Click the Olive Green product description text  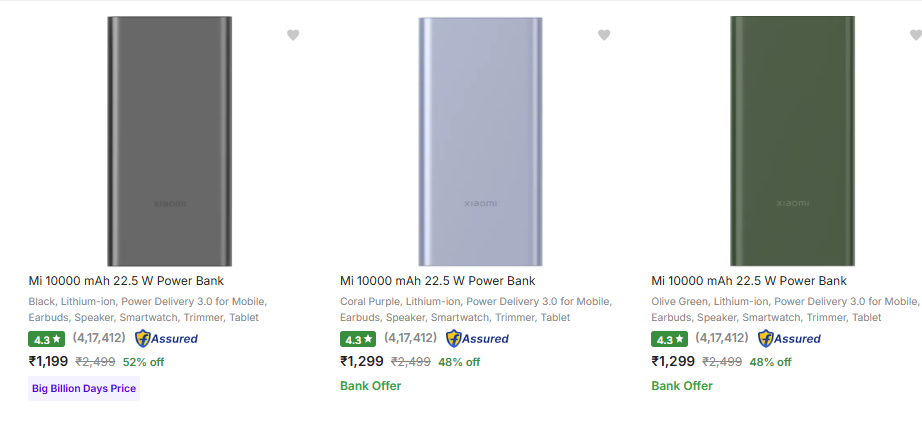784,309
